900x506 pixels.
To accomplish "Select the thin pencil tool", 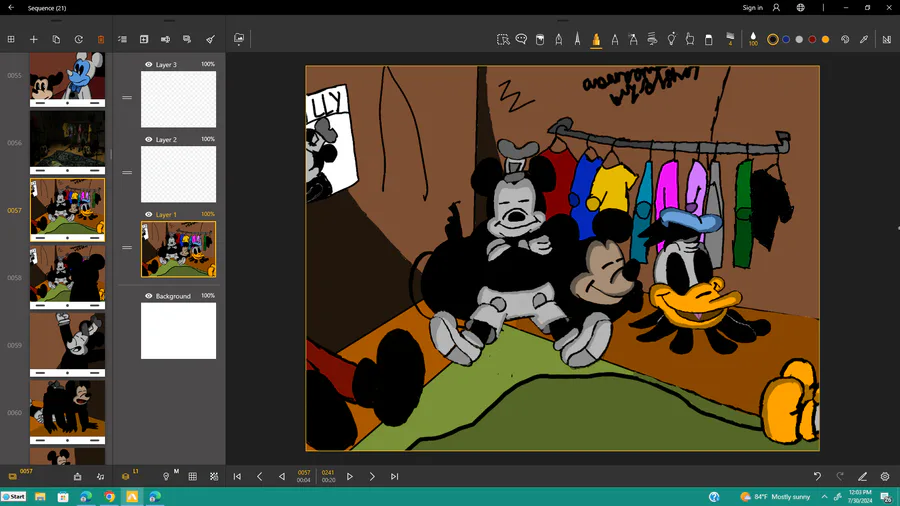I will tap(577, 40).
